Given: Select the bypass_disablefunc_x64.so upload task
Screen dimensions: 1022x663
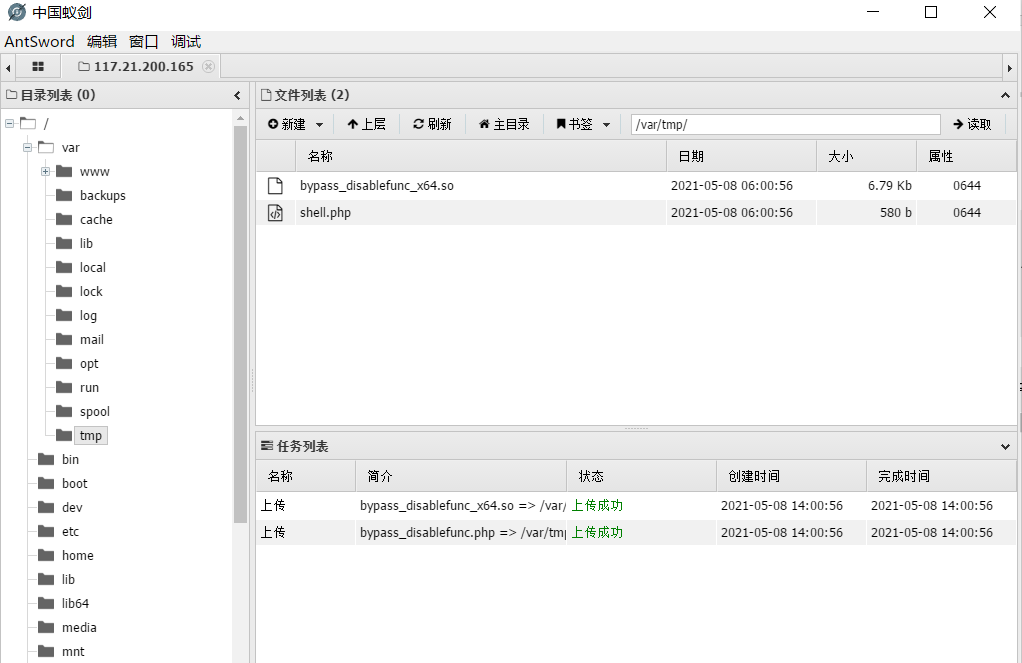Looking at the screenshot, I should click(636, 505).
